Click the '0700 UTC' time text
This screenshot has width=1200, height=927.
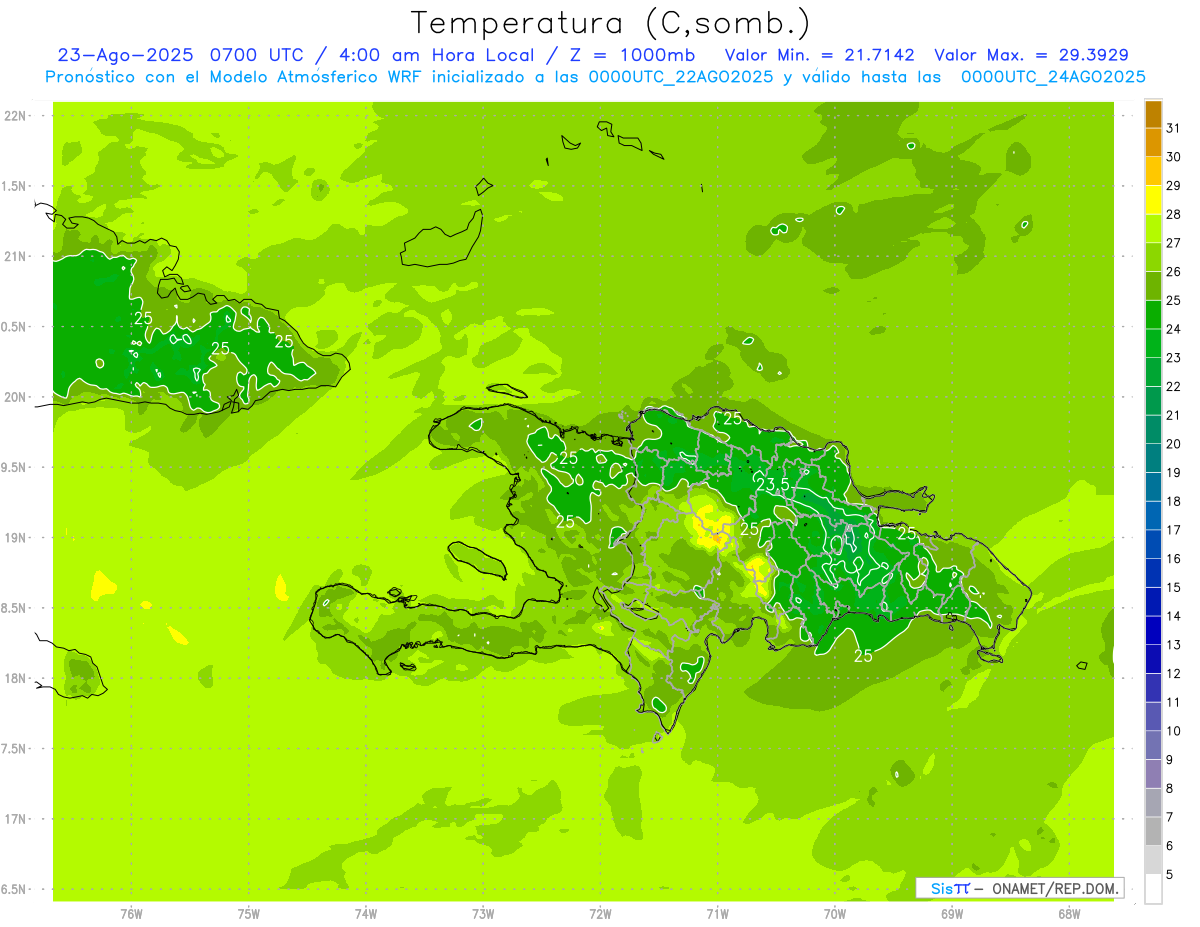256,55
